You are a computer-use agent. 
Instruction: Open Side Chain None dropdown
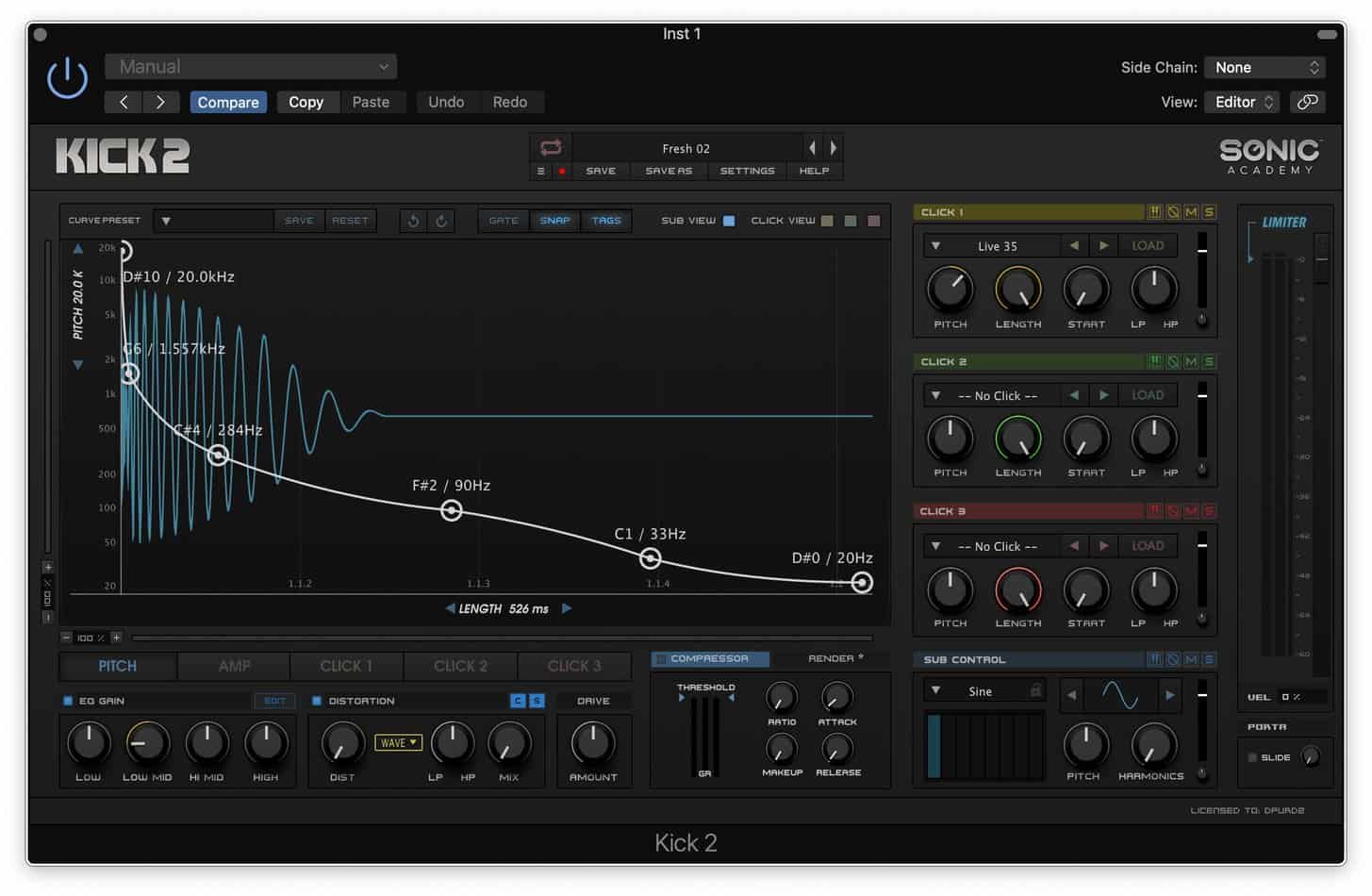(x=1265, y=67)
